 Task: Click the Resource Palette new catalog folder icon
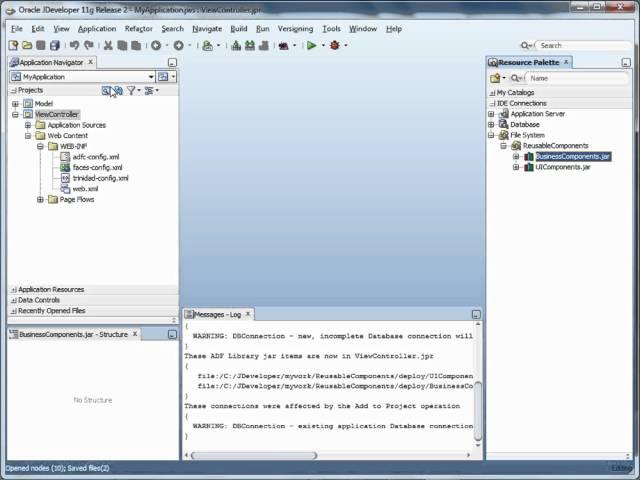[495, 78]
